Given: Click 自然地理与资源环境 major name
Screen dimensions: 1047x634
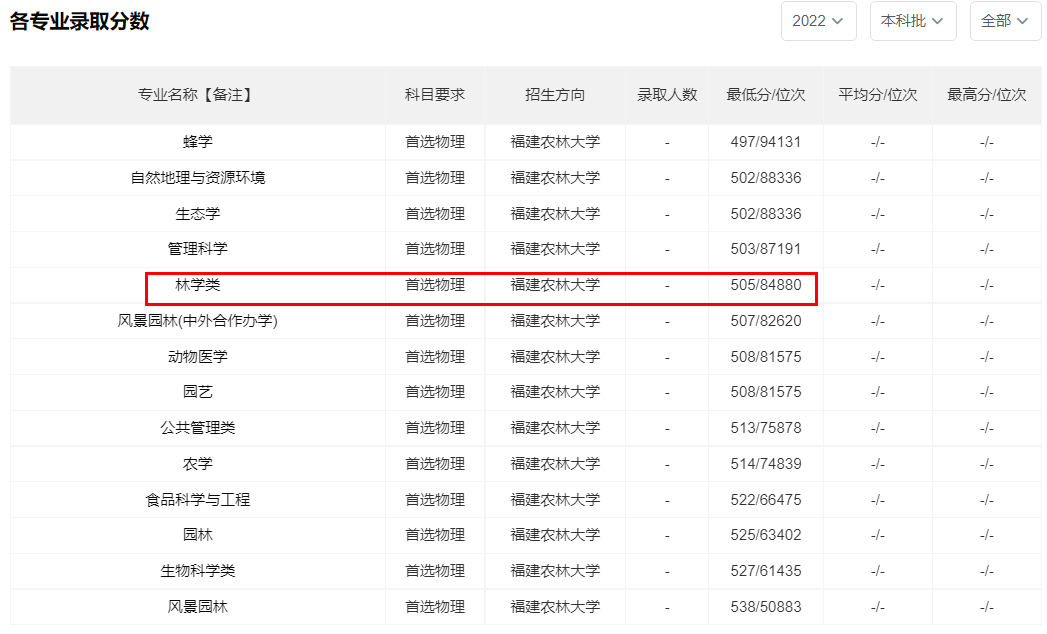Looking at the screenshot, I should coord(197,178).
